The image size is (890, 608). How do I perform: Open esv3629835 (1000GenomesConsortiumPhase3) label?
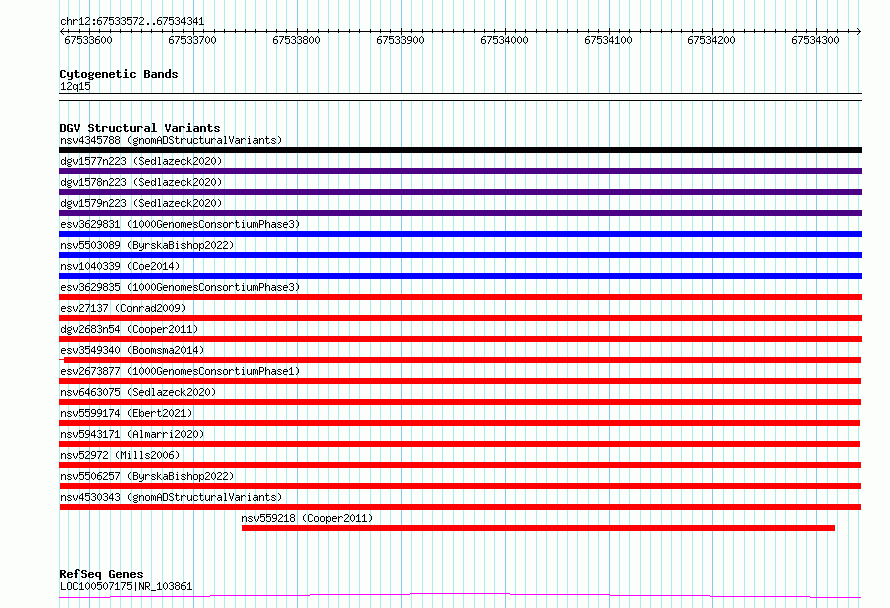coord(180,287)
